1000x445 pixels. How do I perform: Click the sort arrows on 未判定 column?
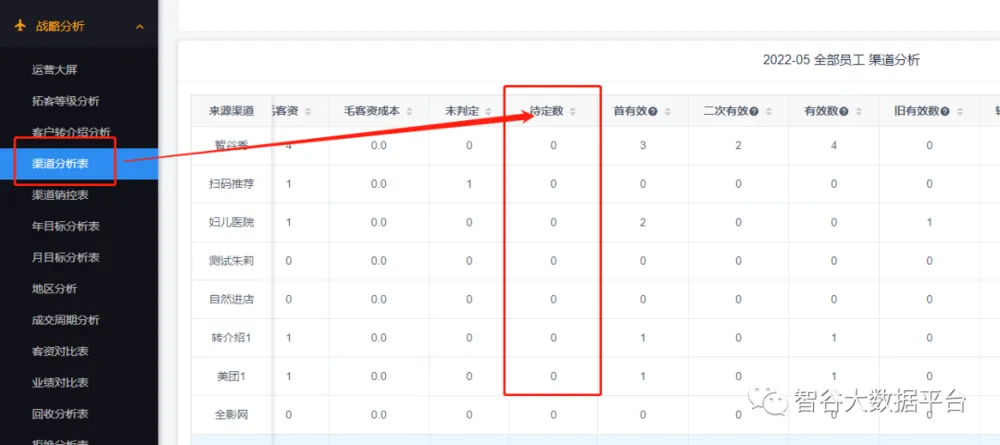493,111
